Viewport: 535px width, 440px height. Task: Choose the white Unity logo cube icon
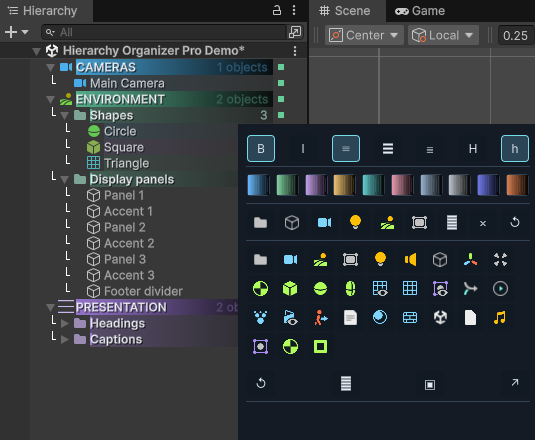point(440,318)
